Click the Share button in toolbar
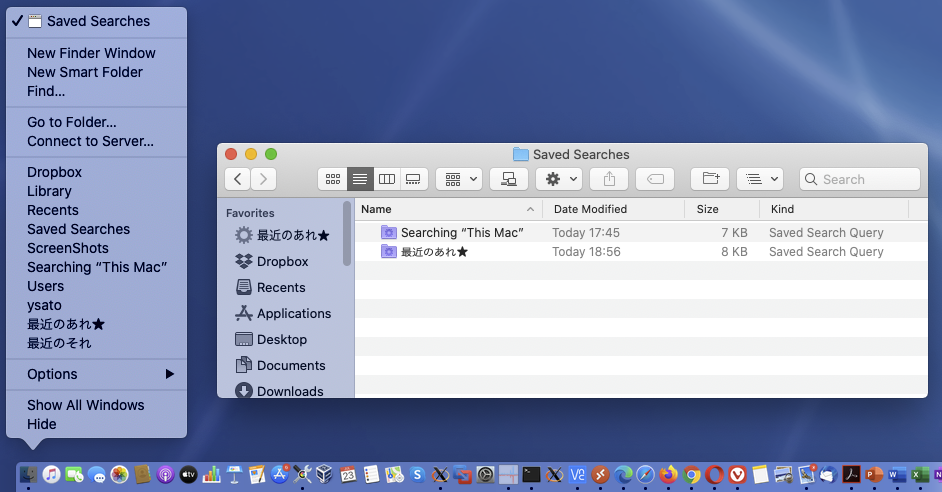Image resolution: width=942 pixels, height=492 pixels. 609,179
